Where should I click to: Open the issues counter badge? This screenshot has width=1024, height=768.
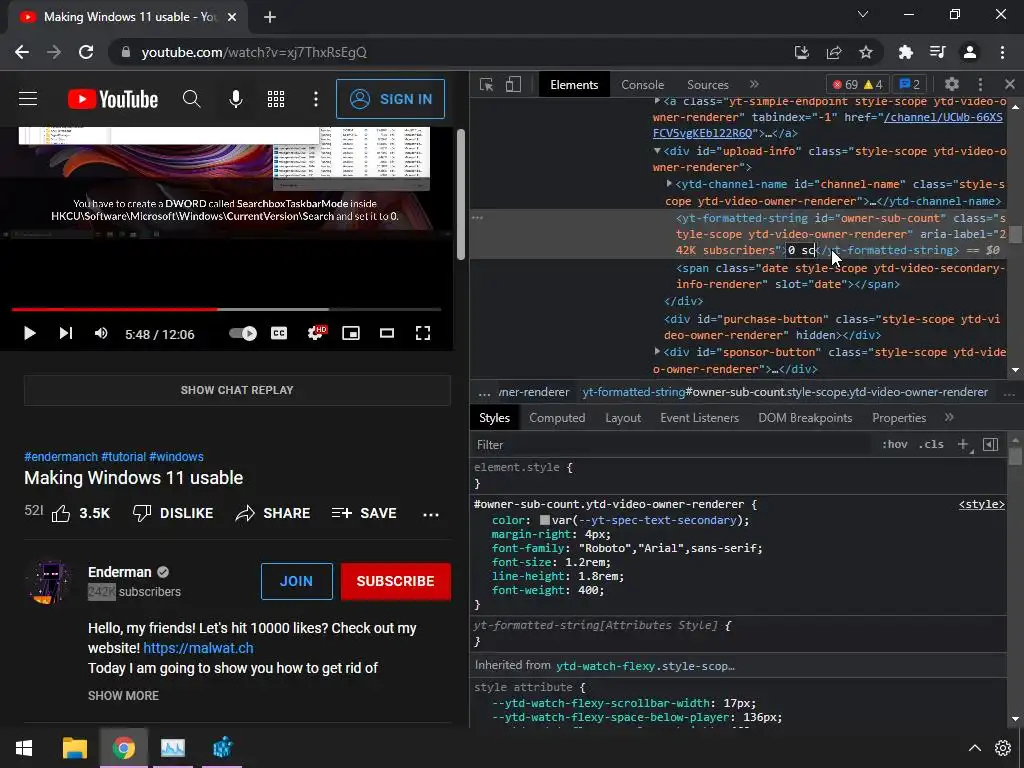coord(910,85)
